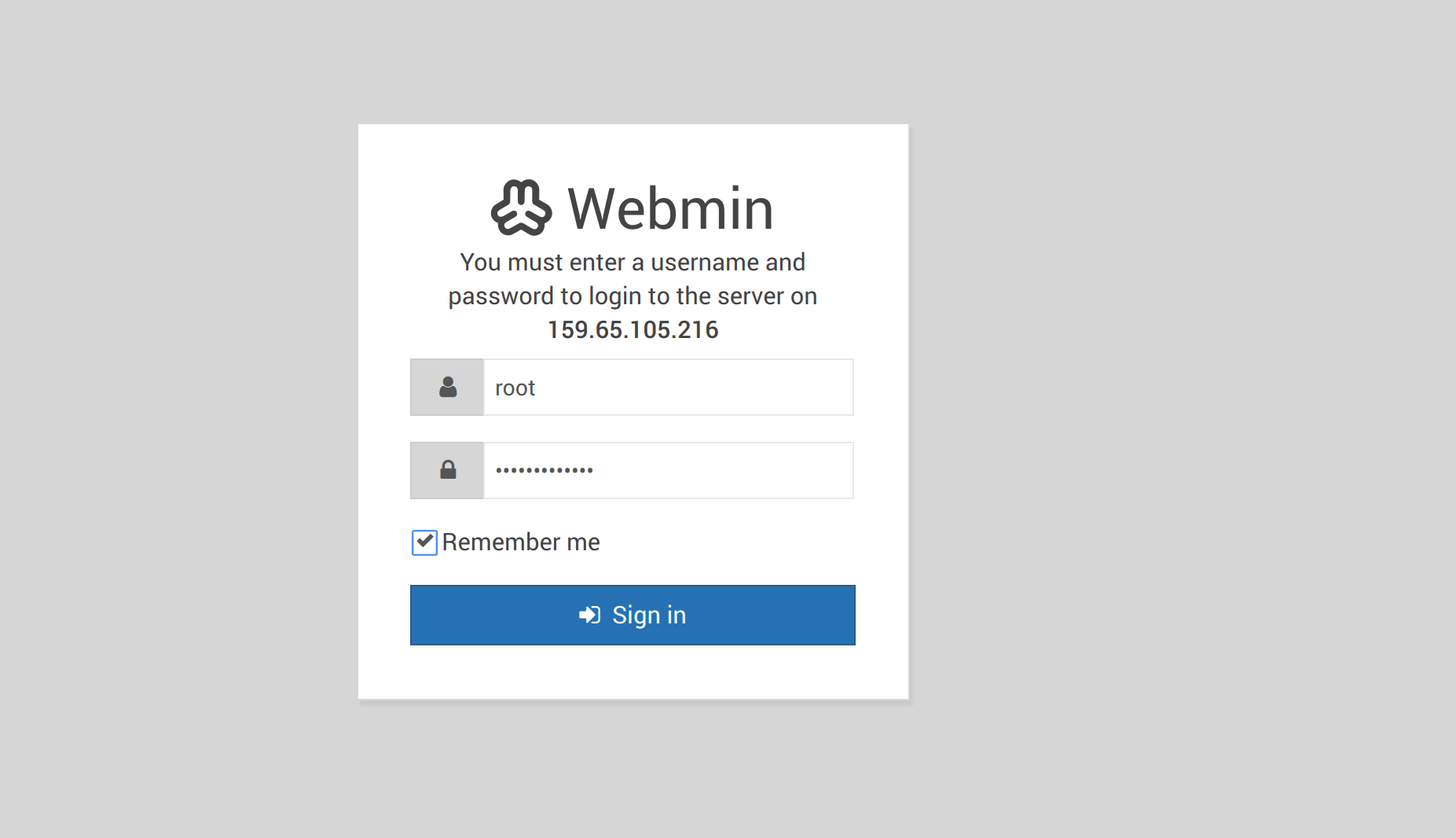Click the user silhouette icon
Screen dimensions: 1456x838
448,387
